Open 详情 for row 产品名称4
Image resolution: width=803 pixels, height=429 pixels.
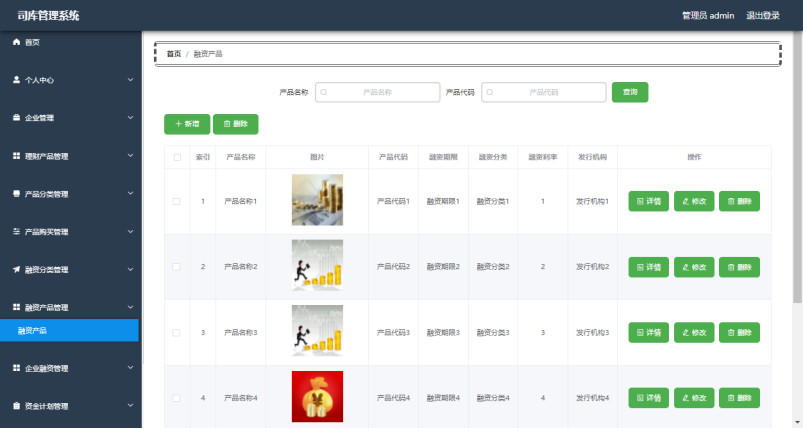(x=648, y=398)
